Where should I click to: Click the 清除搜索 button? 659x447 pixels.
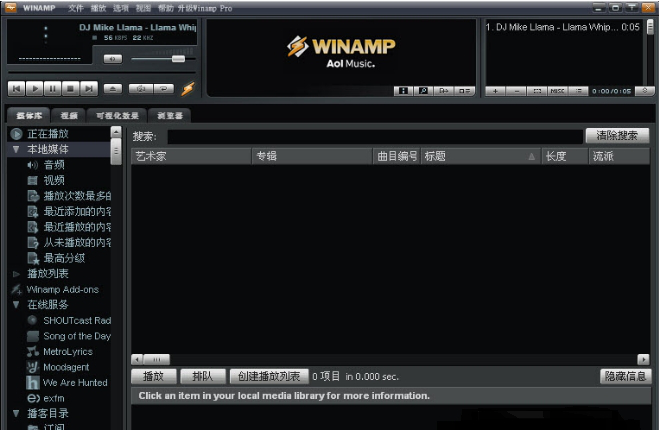coord(617,136)
